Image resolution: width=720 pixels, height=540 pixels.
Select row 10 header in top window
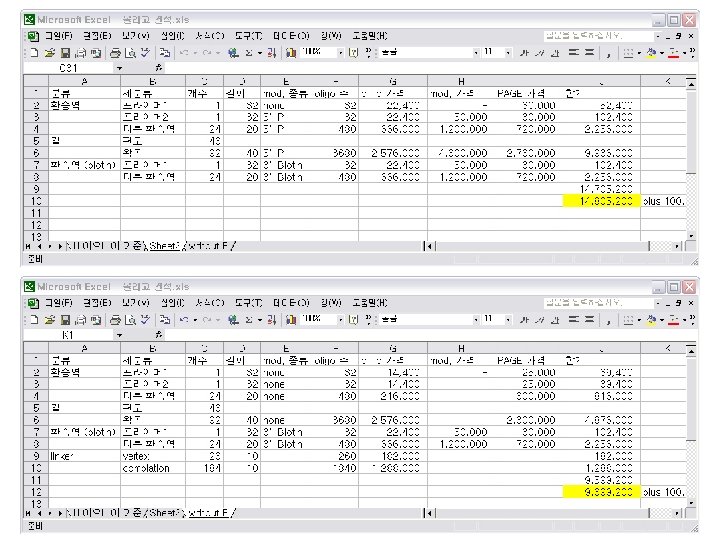pos(36,201)
